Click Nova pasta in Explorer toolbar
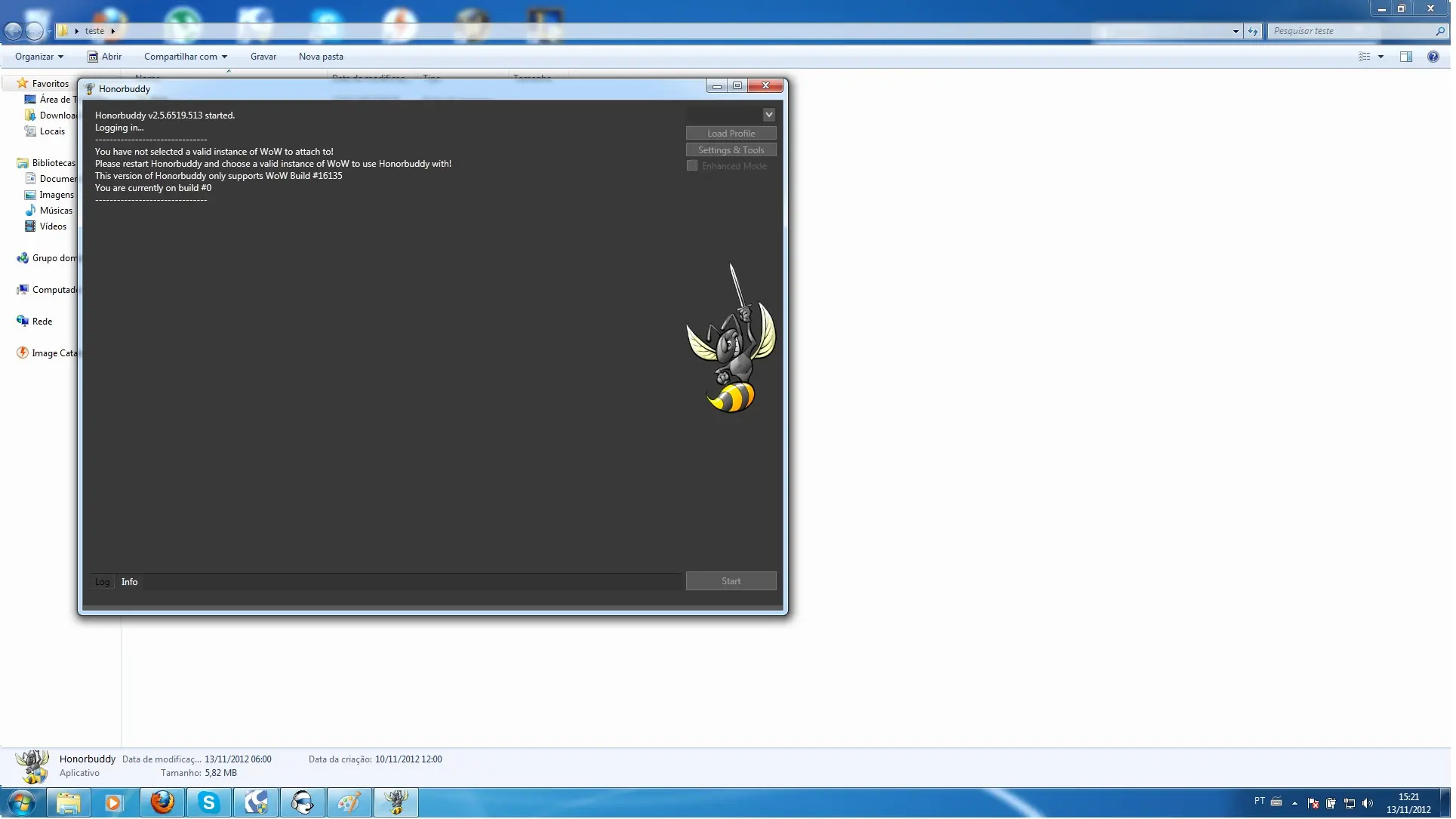The image size is (1456, 819). coord(322,57)
